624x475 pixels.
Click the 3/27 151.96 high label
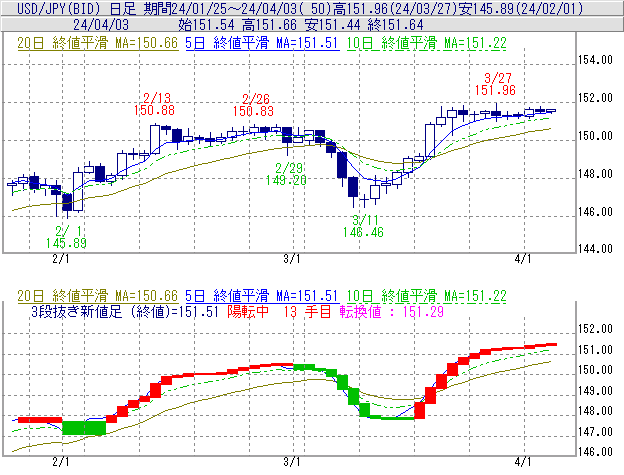pos(495,84)
